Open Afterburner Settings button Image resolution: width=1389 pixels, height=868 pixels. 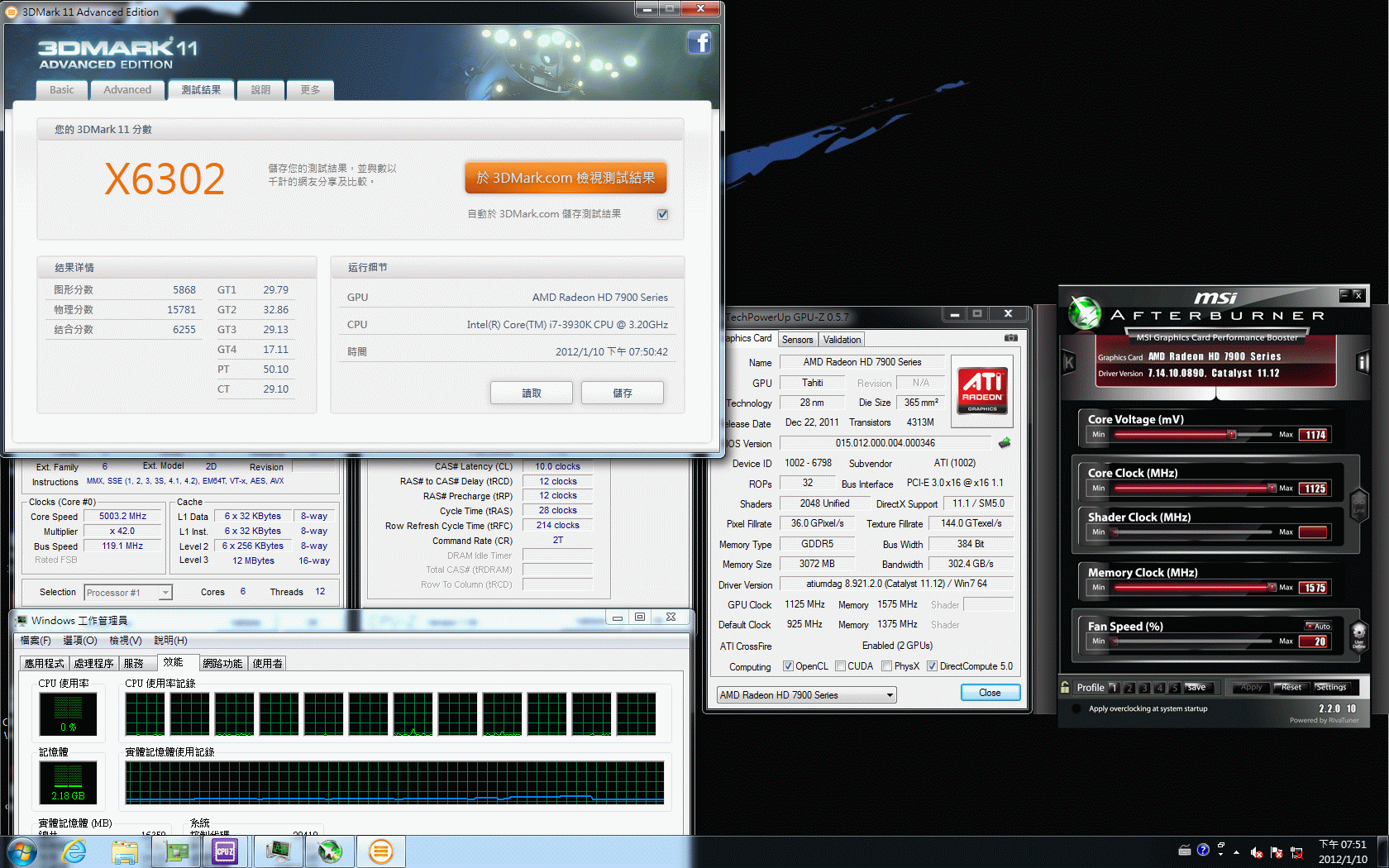point(1330,687)
